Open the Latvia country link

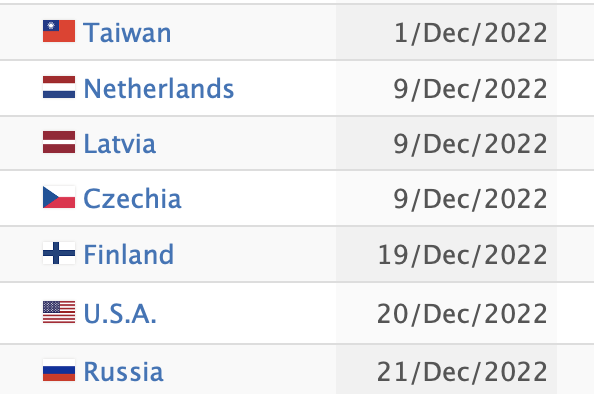120,144
